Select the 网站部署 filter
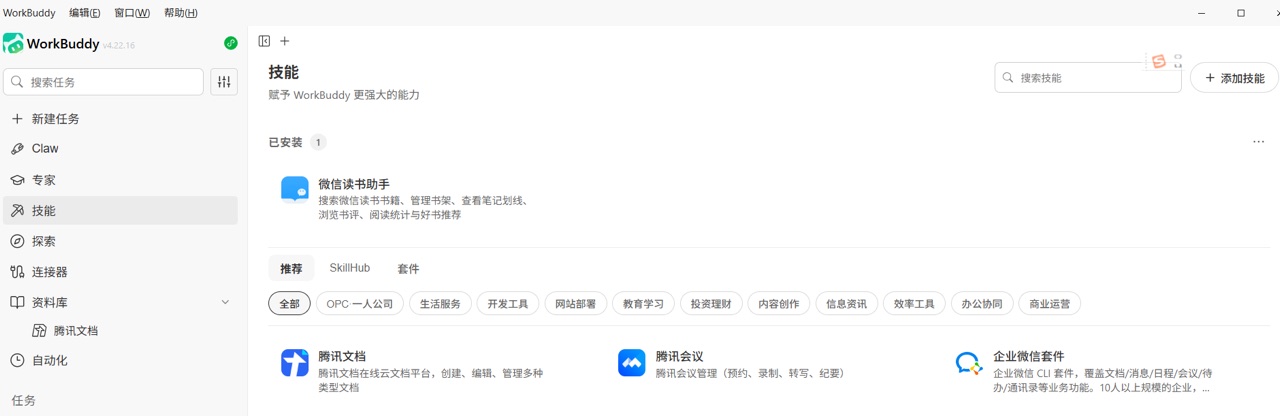Viewport: 1280px width, 416px height. [x=576, y=304]
